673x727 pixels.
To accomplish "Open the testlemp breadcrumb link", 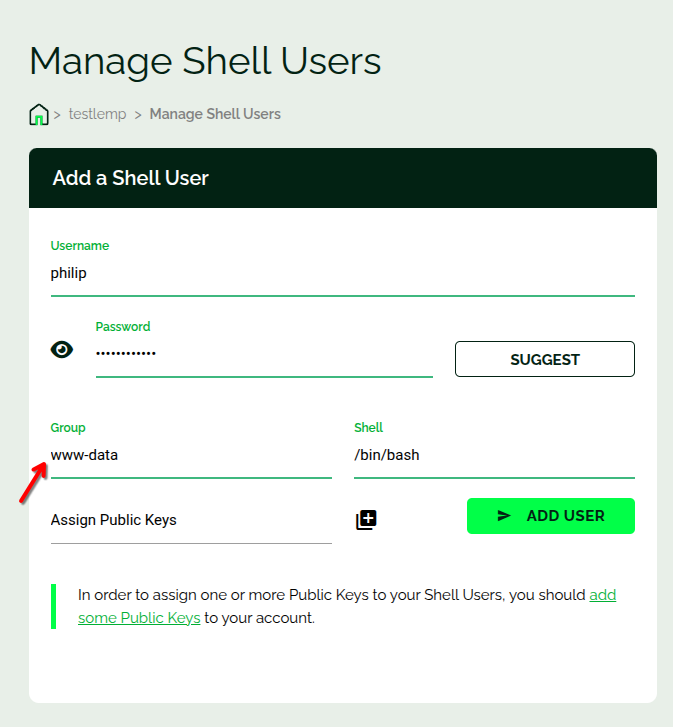I will click(97, 114).
